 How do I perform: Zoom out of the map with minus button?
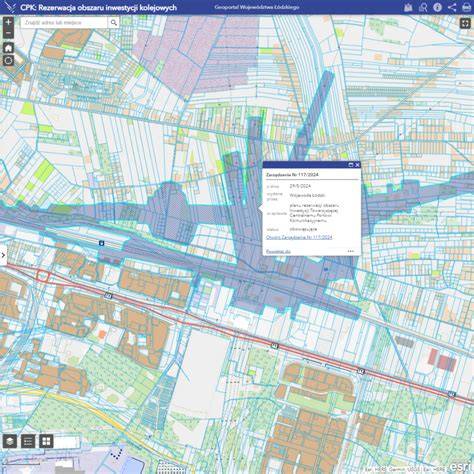[x=8, y=33]
